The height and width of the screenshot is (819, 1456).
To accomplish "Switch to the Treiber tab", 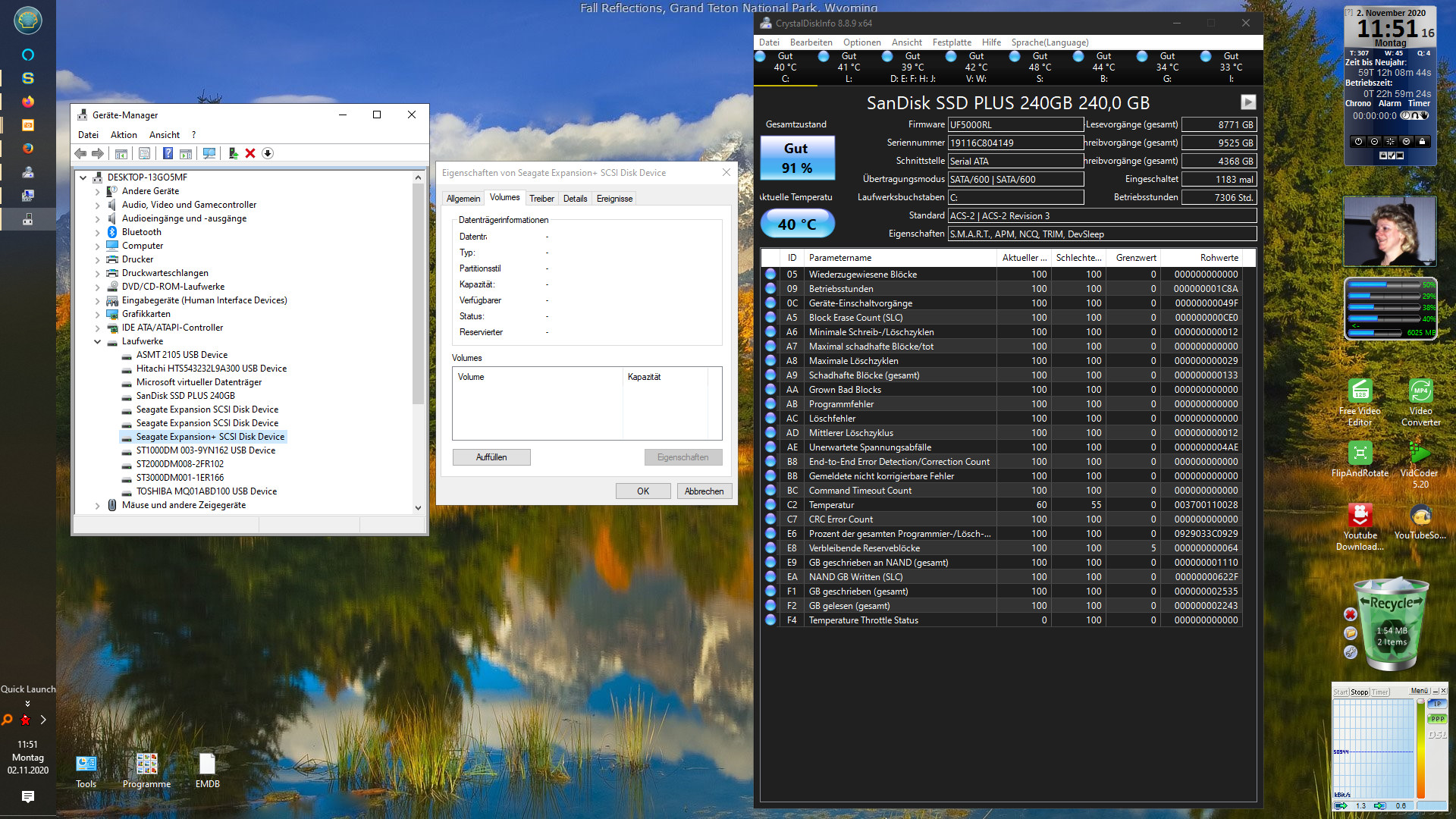I will 541,199.
